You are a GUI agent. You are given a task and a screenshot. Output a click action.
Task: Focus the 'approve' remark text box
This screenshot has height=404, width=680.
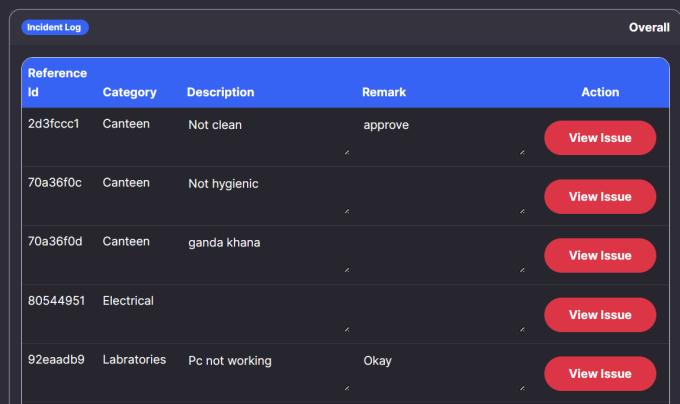click(441, 137)
